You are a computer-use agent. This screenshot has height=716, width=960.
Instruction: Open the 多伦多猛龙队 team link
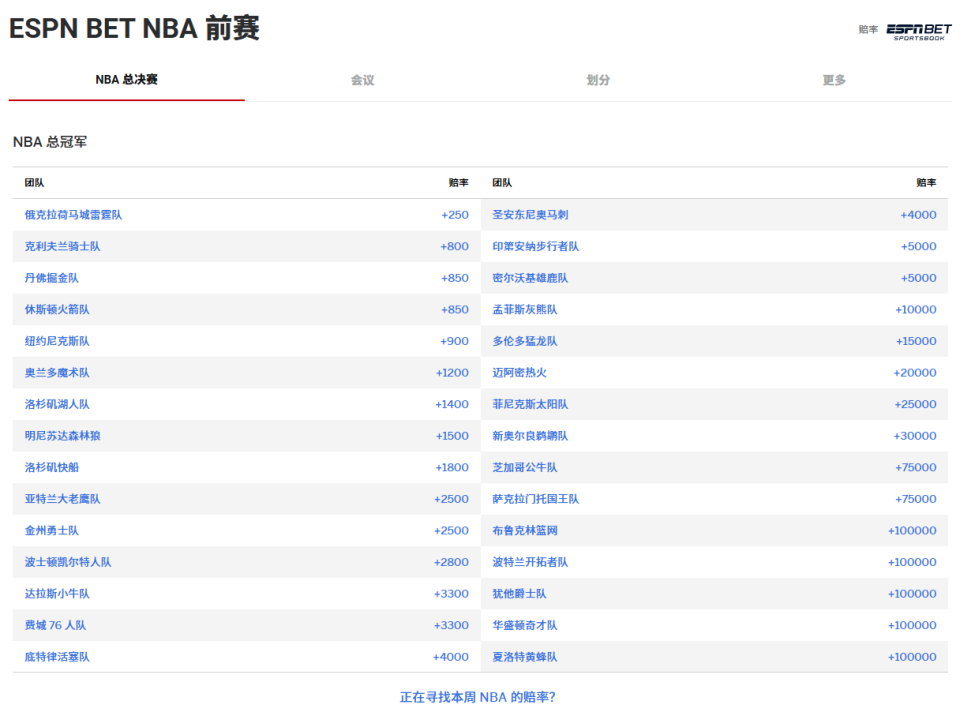525,341
